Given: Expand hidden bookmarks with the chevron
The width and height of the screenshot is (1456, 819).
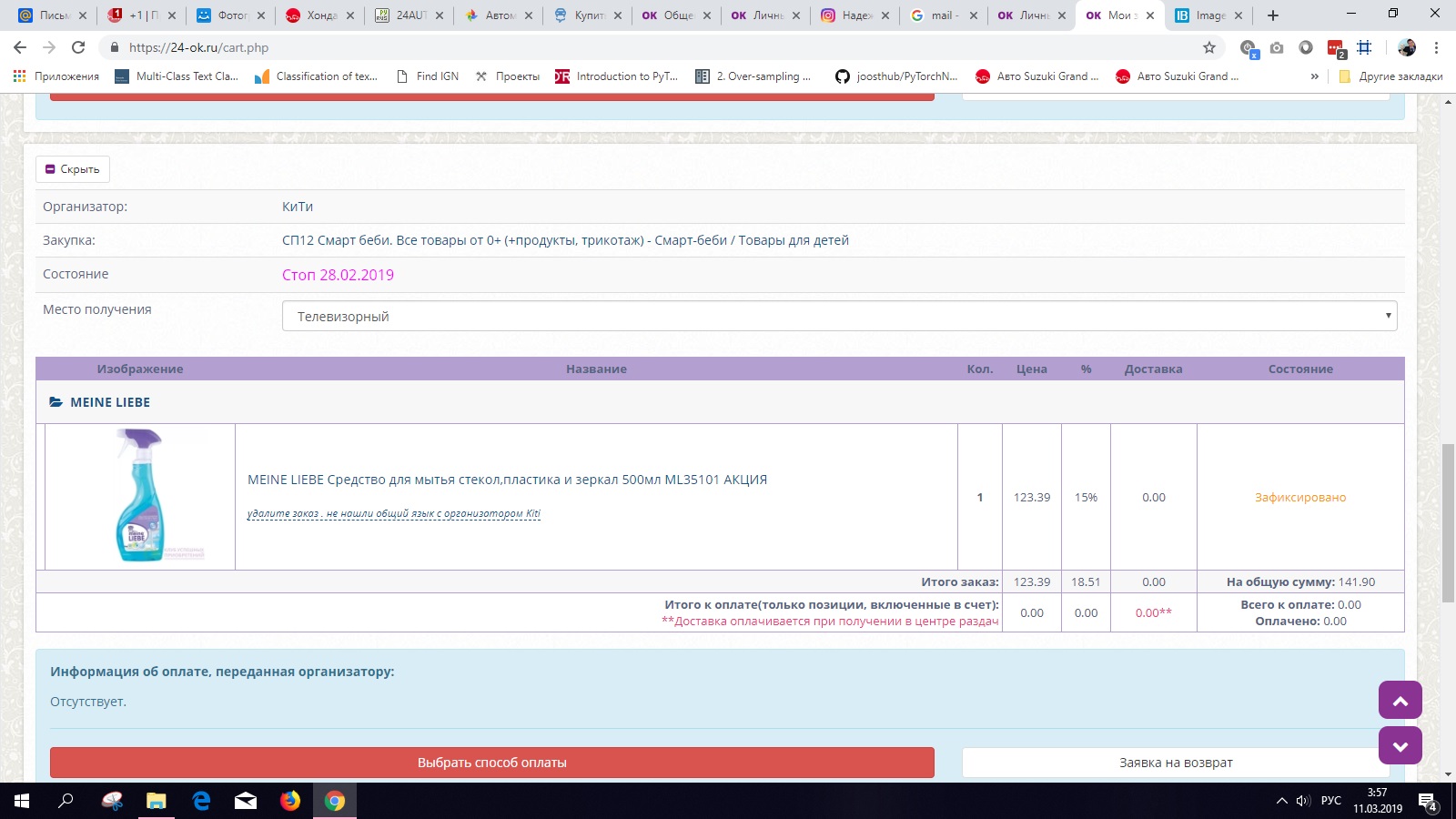Looking at the screenshot, I should [x=1314, y=76].
